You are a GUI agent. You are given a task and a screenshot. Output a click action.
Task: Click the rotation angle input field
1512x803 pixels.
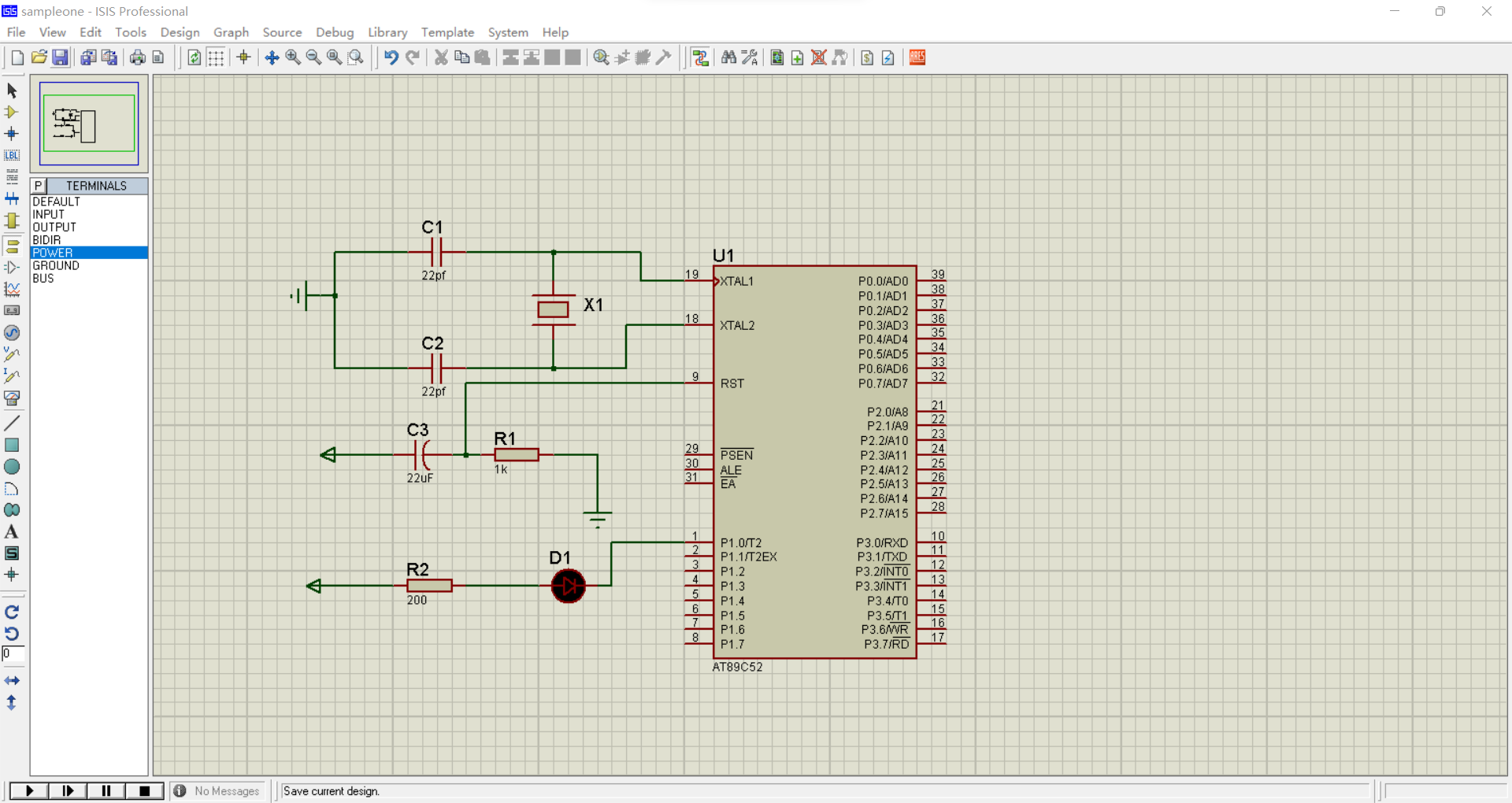[13, 654]
